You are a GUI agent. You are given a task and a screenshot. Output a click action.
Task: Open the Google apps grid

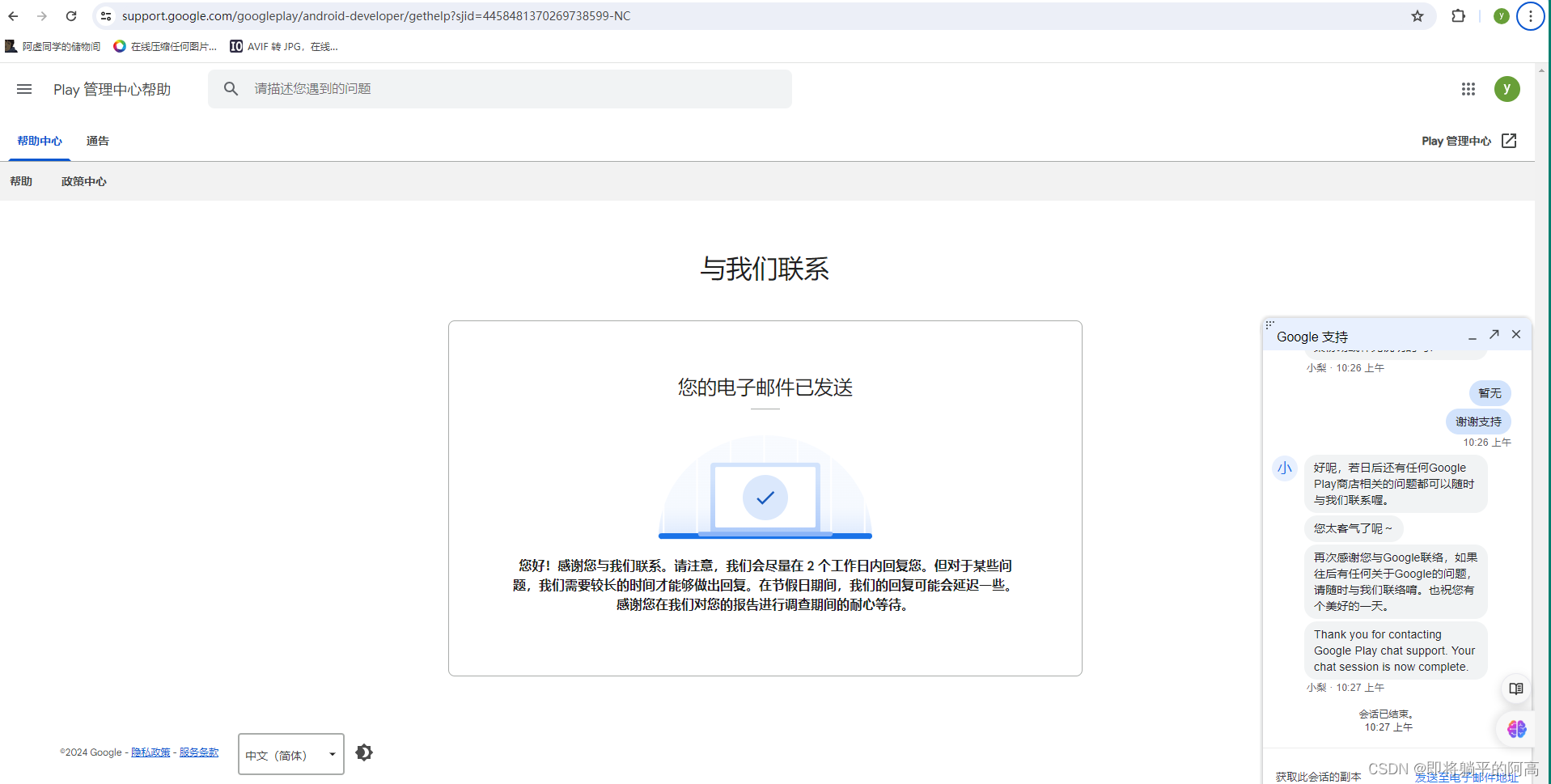[1468, 89]
